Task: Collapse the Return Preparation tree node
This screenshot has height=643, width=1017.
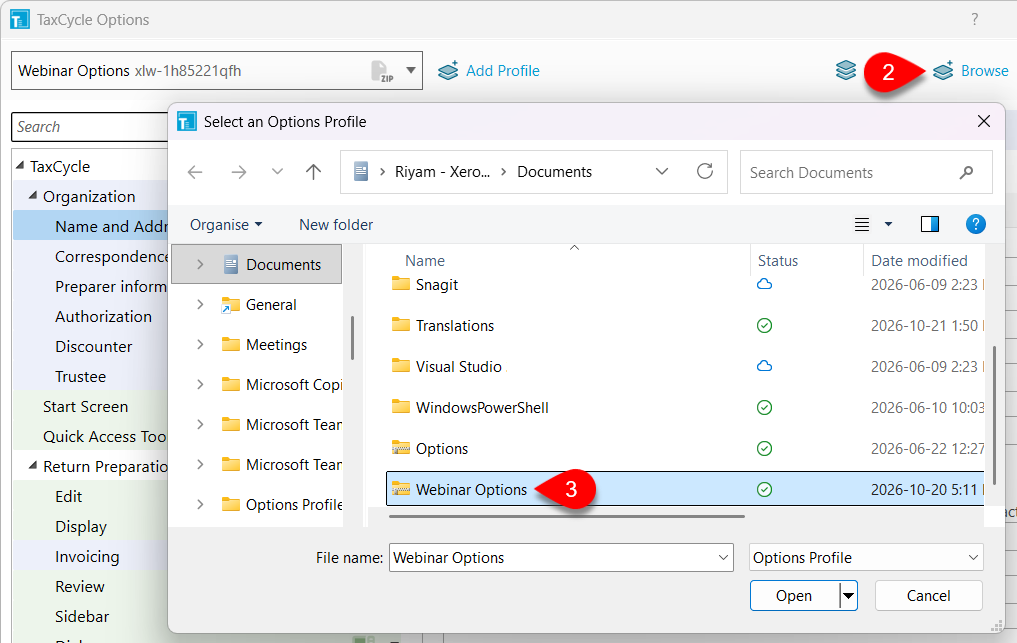Action: 32,465
